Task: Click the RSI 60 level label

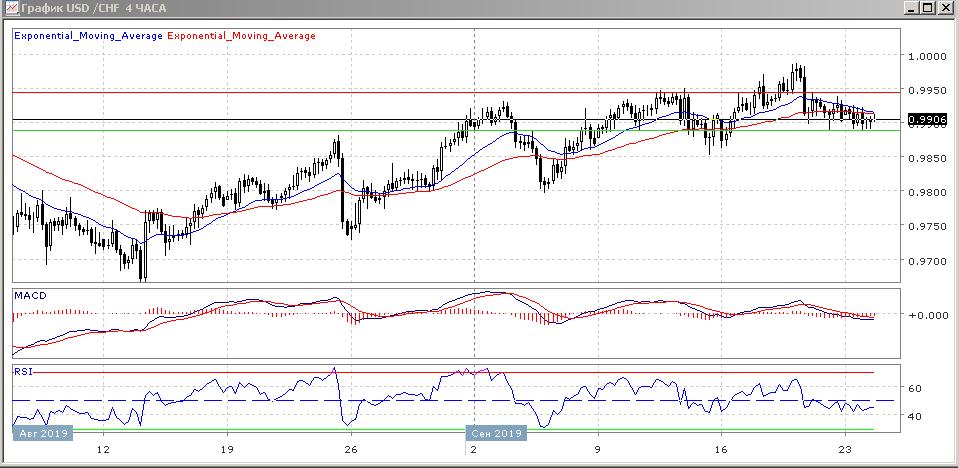Action: 915,388
